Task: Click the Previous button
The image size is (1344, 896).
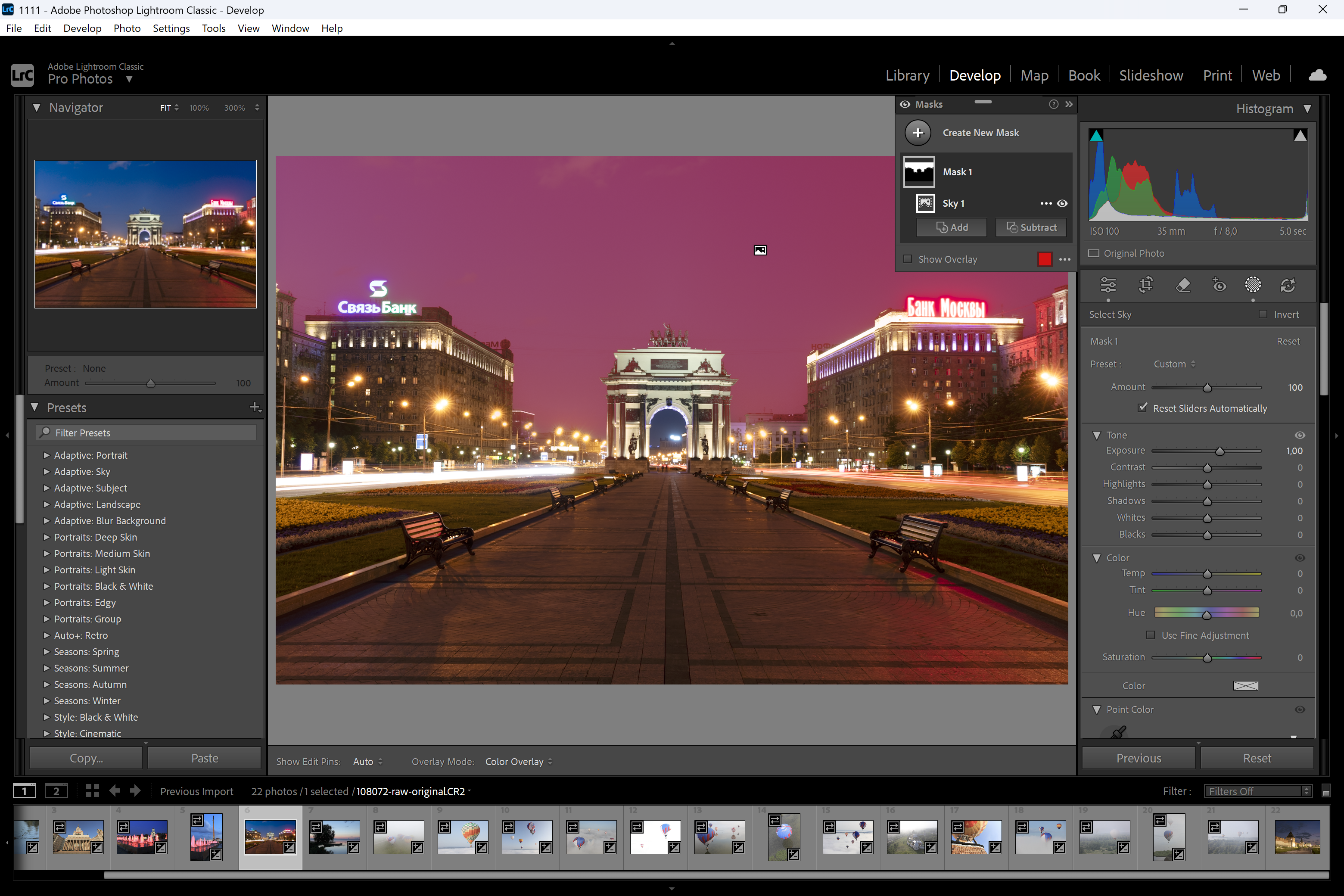Action: click(x=1138, y=758)
